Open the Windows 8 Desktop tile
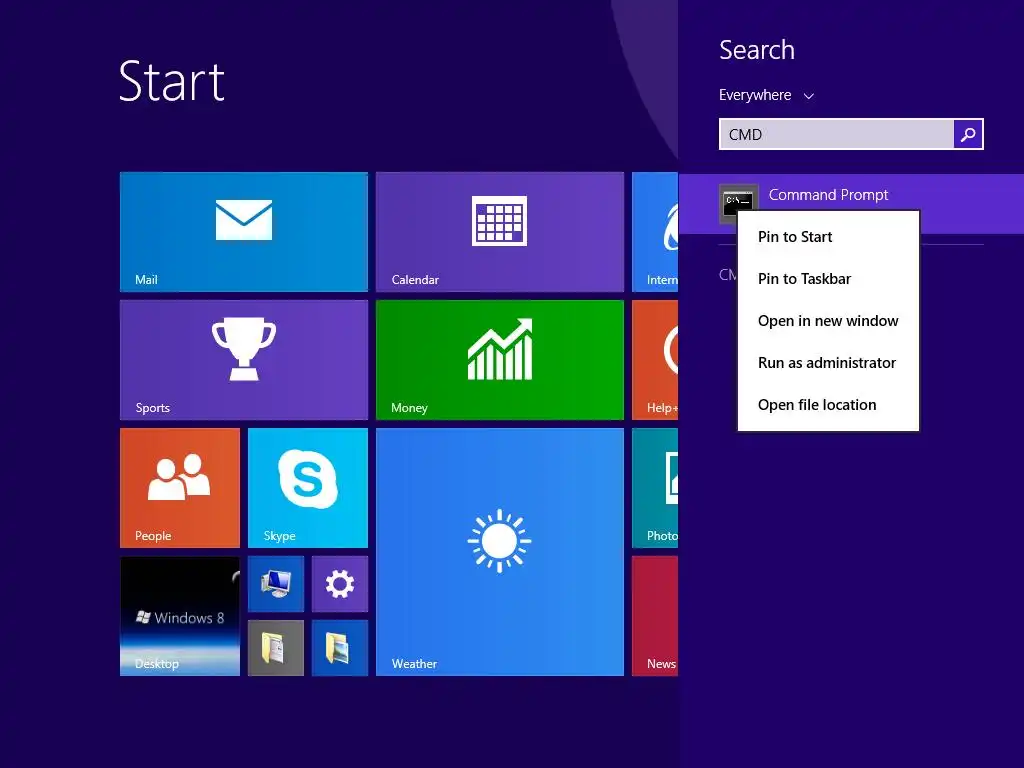The image size is (1024, 768). pyautogui.click(x=180, y=616)
